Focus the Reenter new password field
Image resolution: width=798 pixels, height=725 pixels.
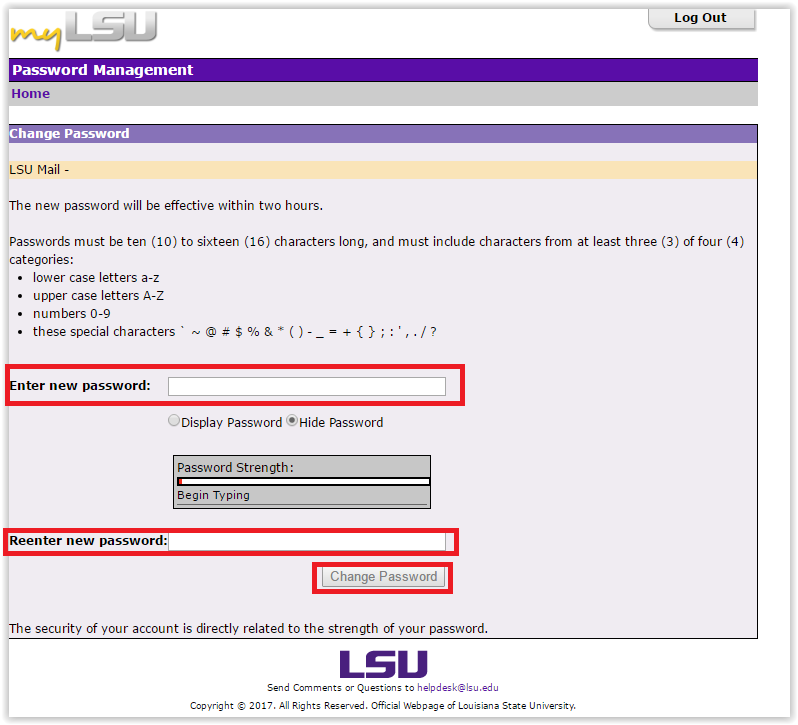pyautogui.click(x=307, y=541)
